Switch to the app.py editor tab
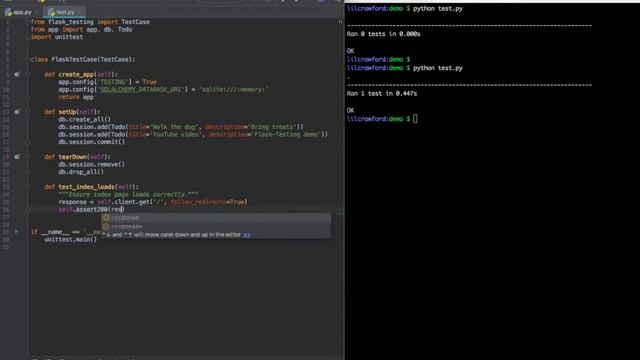This screenshot has height=360, width=640. pos(19,12)
